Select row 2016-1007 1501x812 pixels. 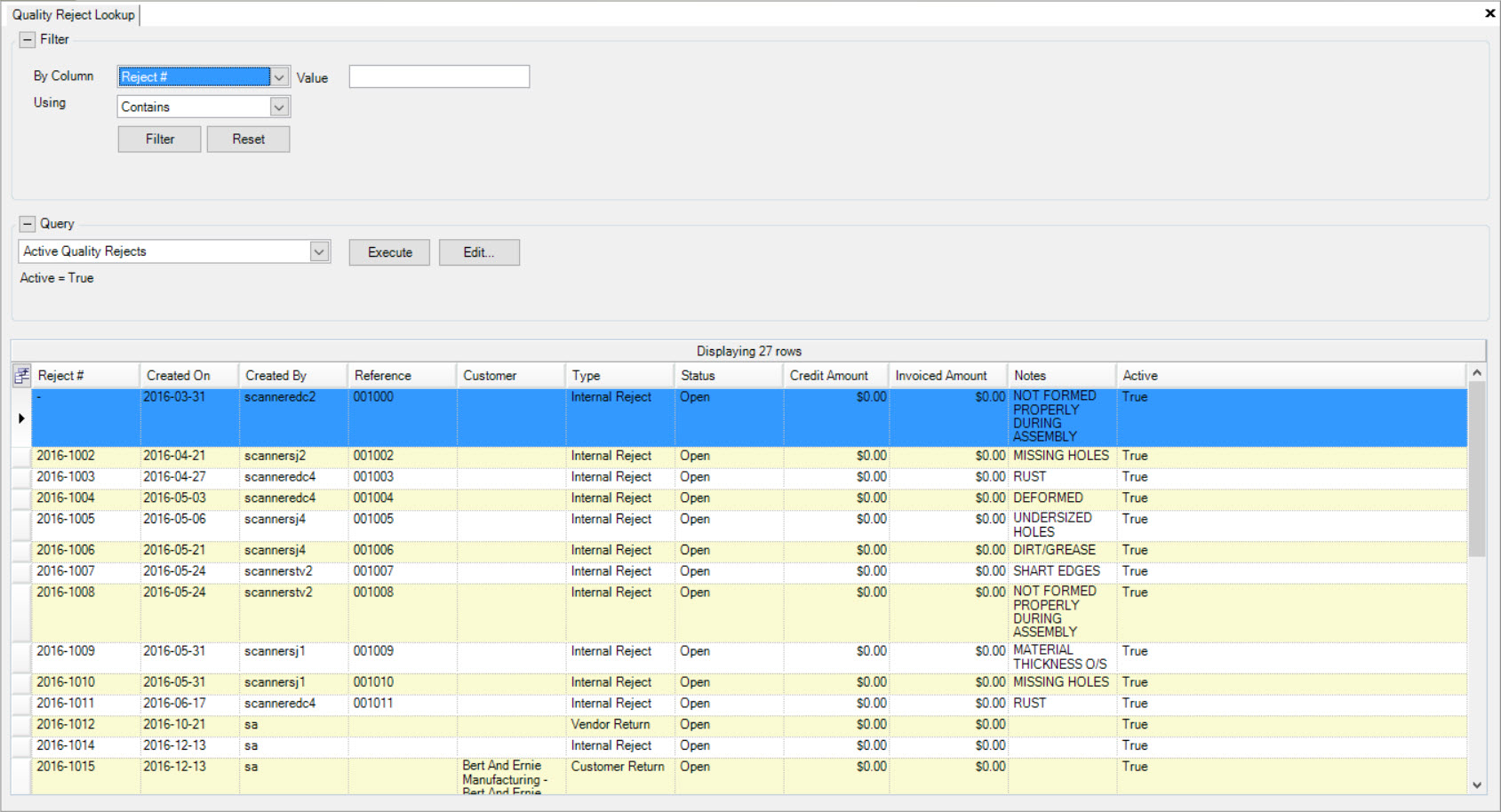point(748,573)
